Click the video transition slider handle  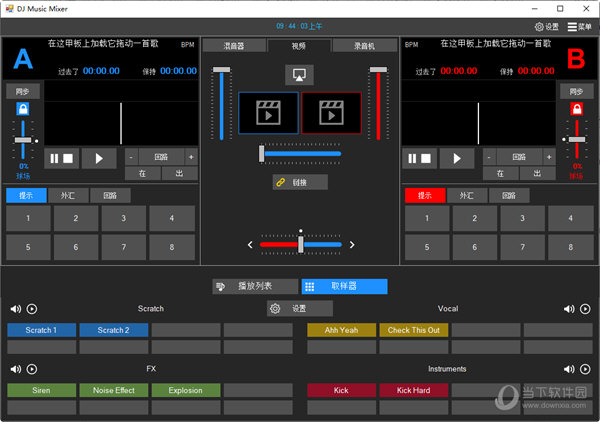click(x=262, y=154)
